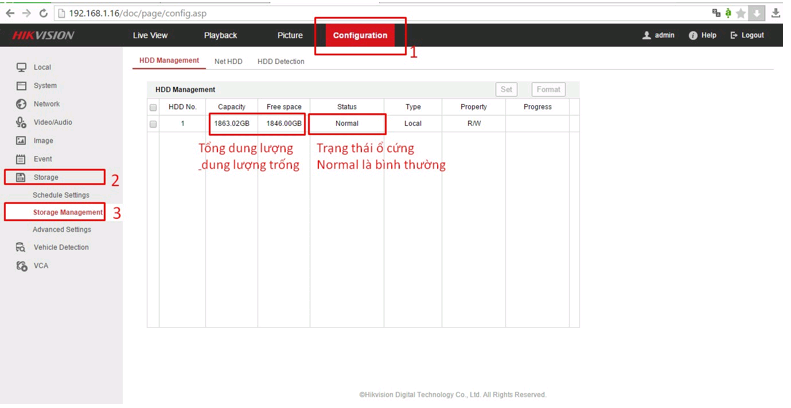Click the Image icon in sidebar

pos(21,141)
